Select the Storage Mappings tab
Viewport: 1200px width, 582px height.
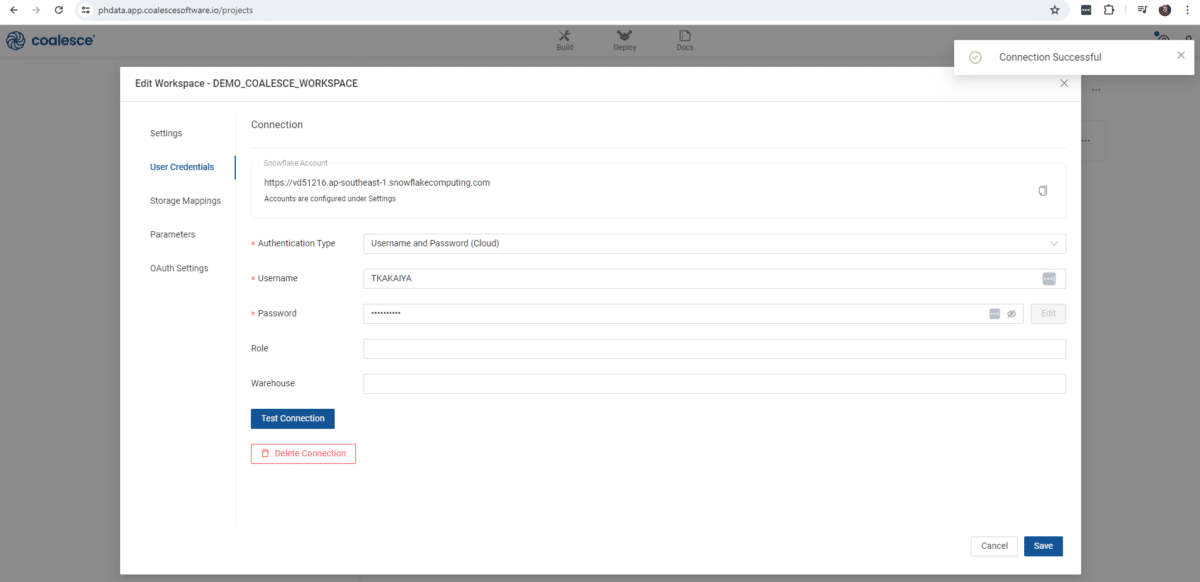coord(185,201)
